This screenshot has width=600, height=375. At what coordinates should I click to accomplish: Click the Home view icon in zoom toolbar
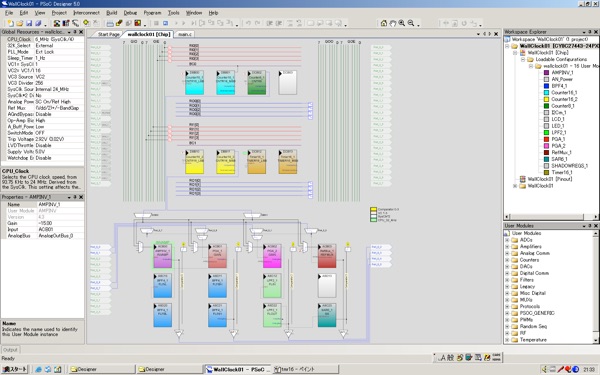[384, 23]
